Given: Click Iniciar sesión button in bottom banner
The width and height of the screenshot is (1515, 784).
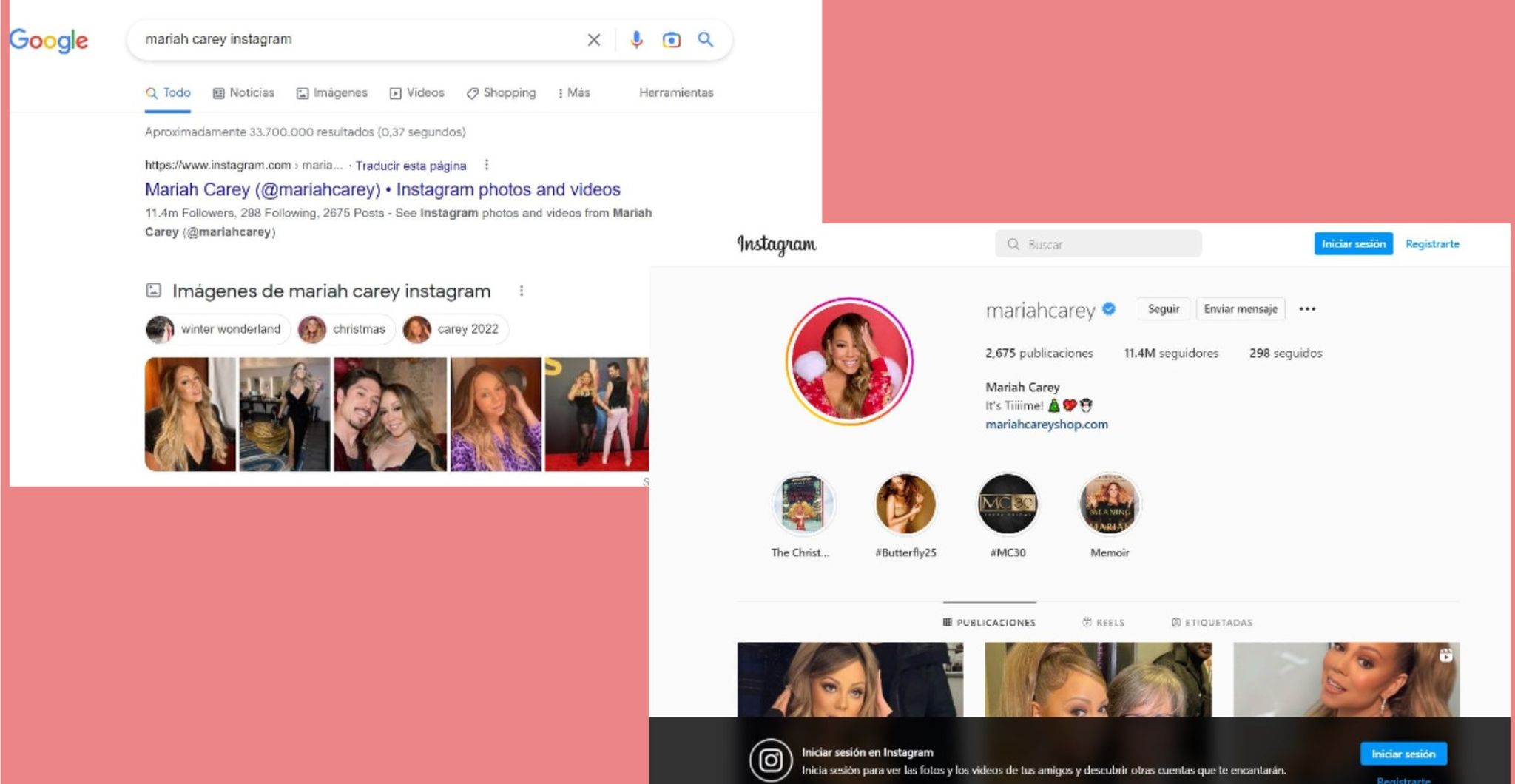Looking at the screenshot, I should 1403,754.
